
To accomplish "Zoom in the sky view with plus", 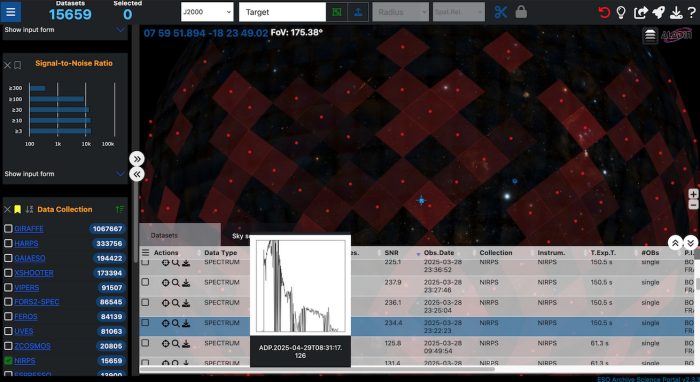I will tap(693, 194).
